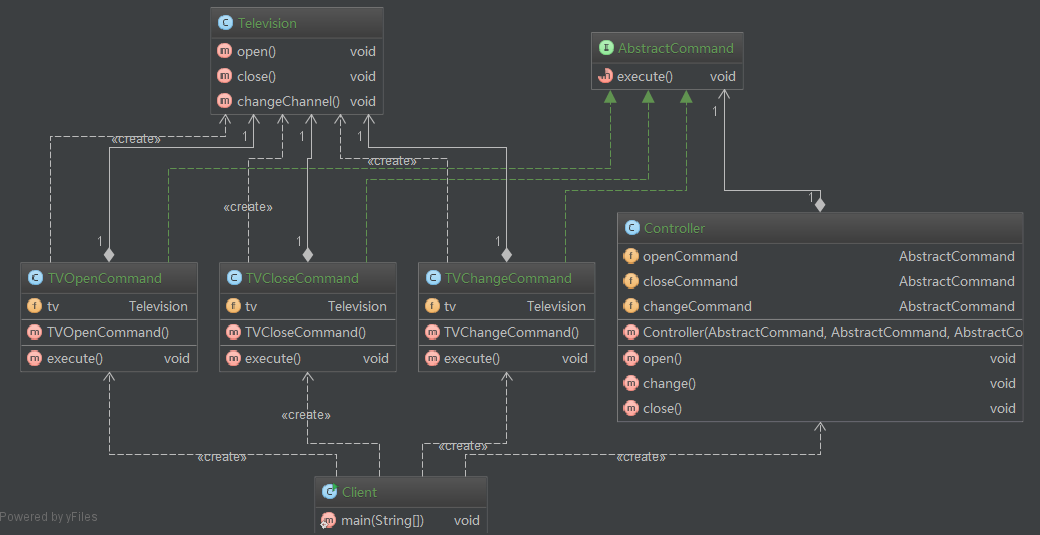The image size is (1040, 535).
Task: Click changeChannel() method name in Television
Action: coord(289,101)
